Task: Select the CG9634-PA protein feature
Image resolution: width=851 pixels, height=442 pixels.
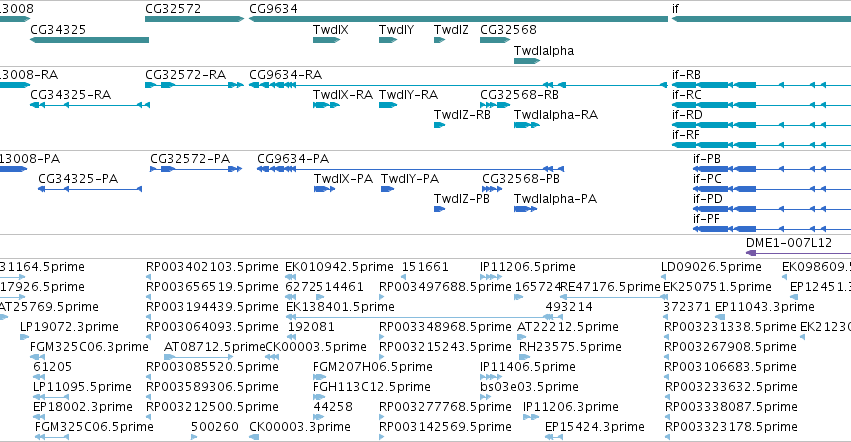Action: [410, 169]
